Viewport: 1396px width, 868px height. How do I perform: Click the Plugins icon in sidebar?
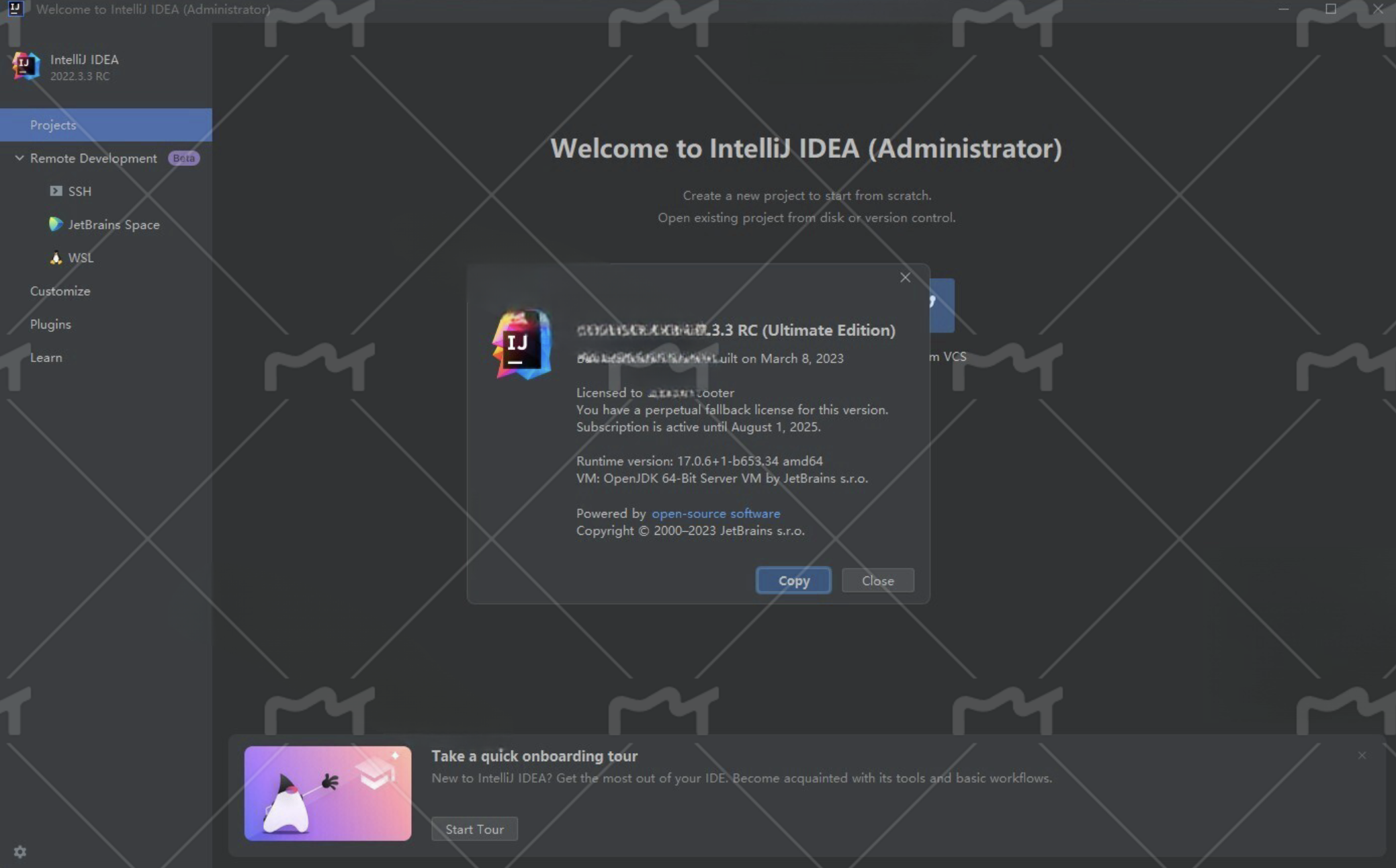[x=50, y=323]
